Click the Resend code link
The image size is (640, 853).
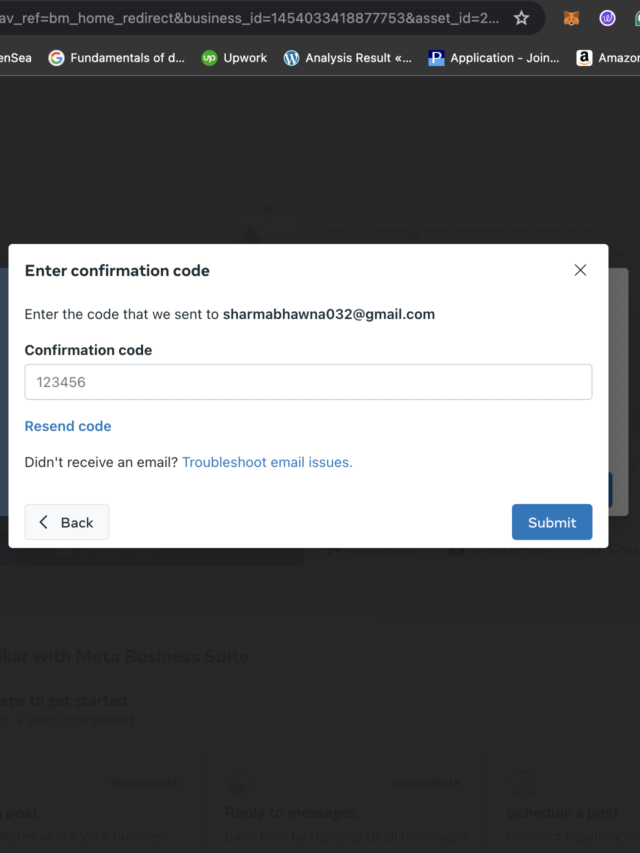click(x=68, y=426)
